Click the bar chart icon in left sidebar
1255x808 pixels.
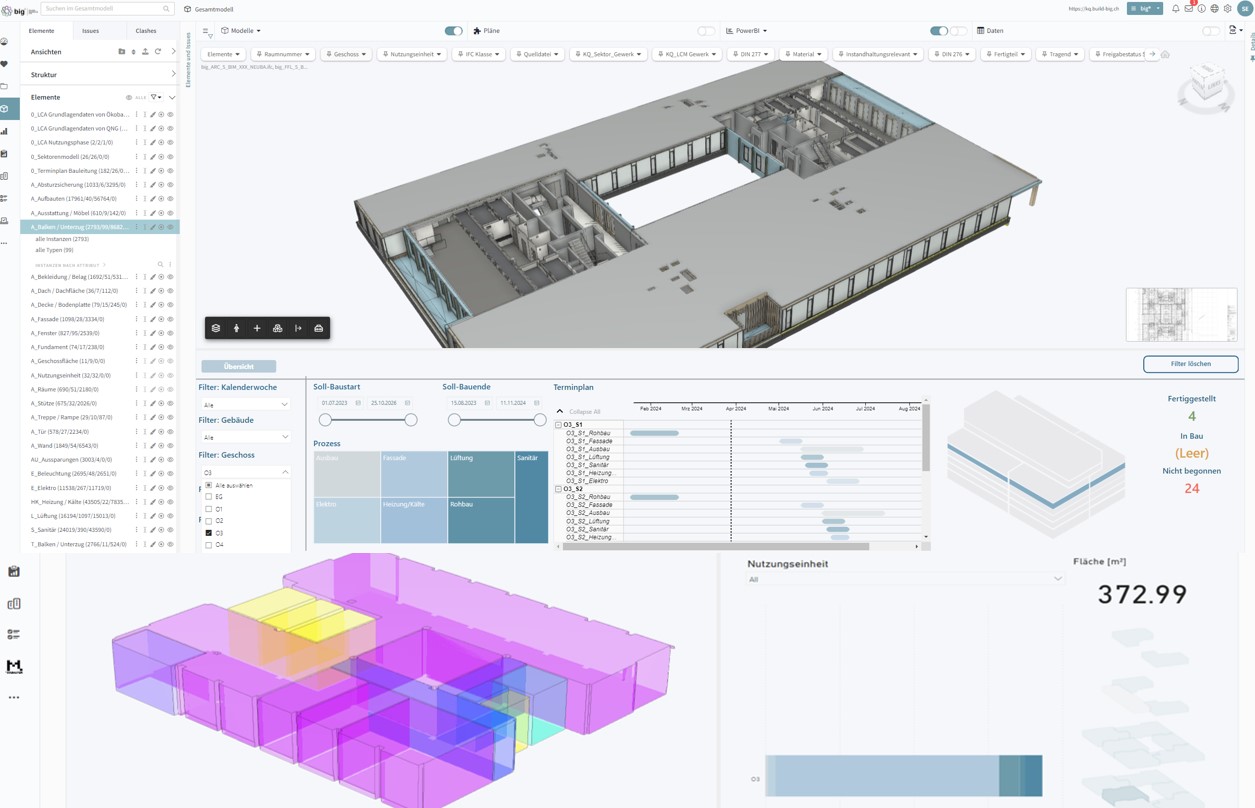point(5,131)
